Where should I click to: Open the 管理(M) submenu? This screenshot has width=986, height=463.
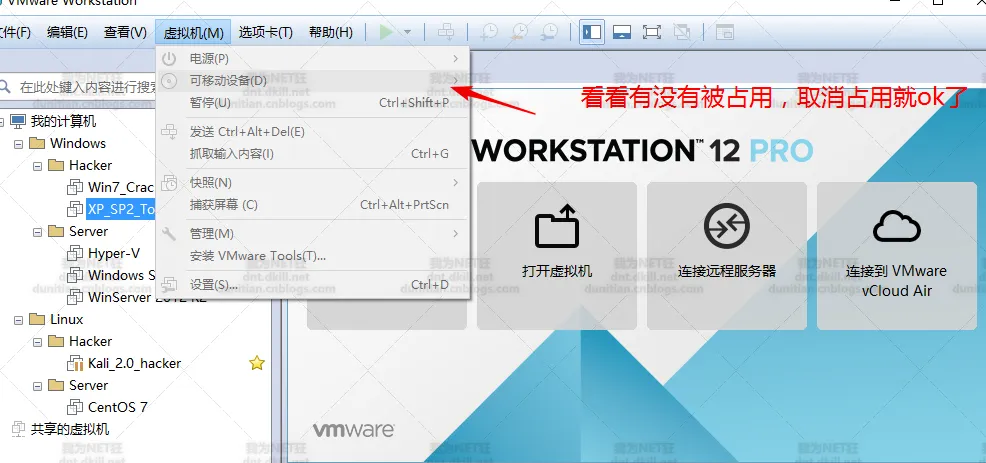coord(313,234)
